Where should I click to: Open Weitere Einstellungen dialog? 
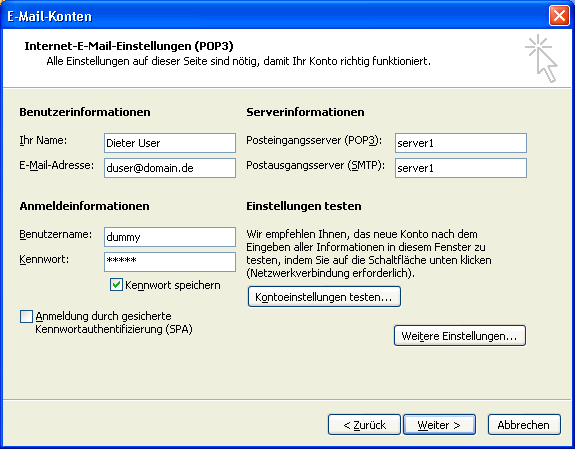(460, 336)
